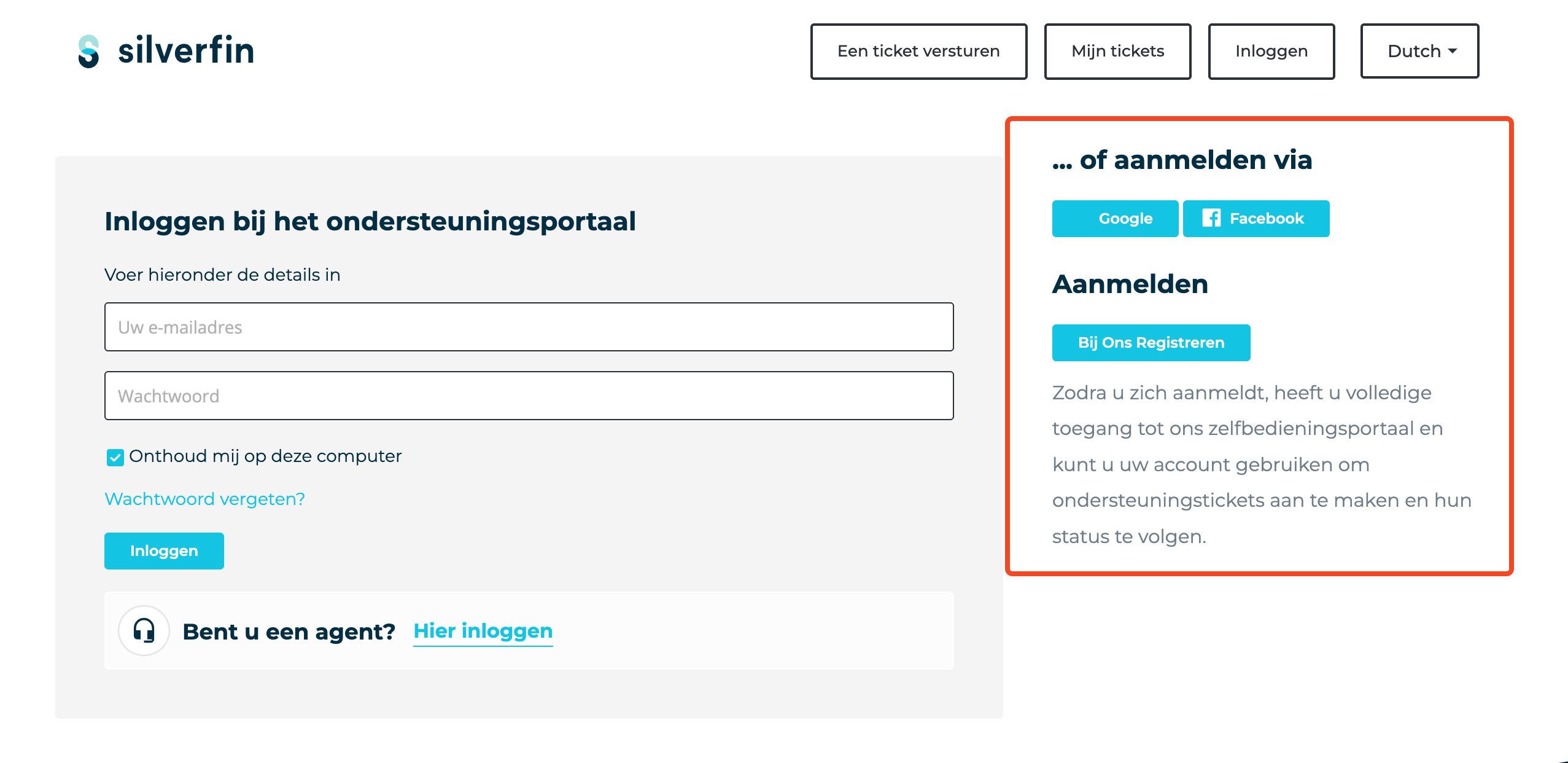Open the Dutch language dropdown
The image size is (1568, 763).
click(x=1419, y=51)
